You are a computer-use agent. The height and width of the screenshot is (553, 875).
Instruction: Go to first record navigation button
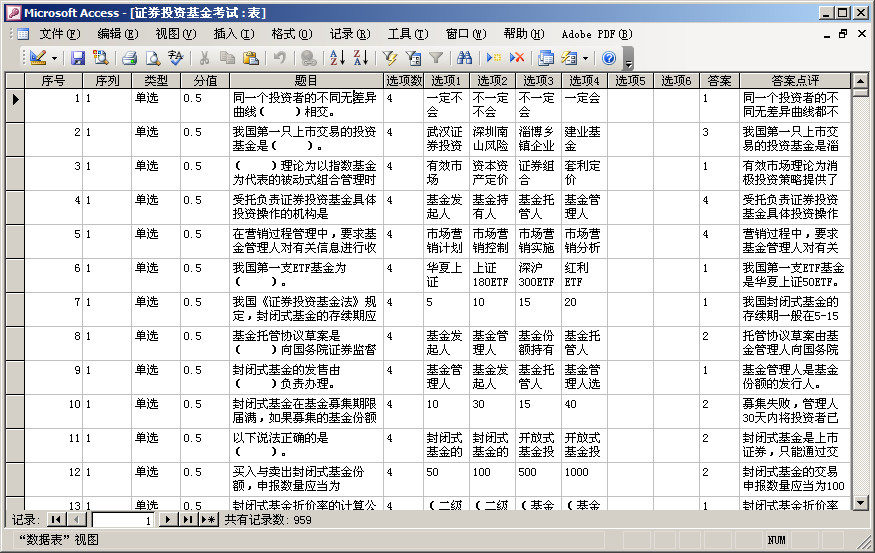(55, 520)
